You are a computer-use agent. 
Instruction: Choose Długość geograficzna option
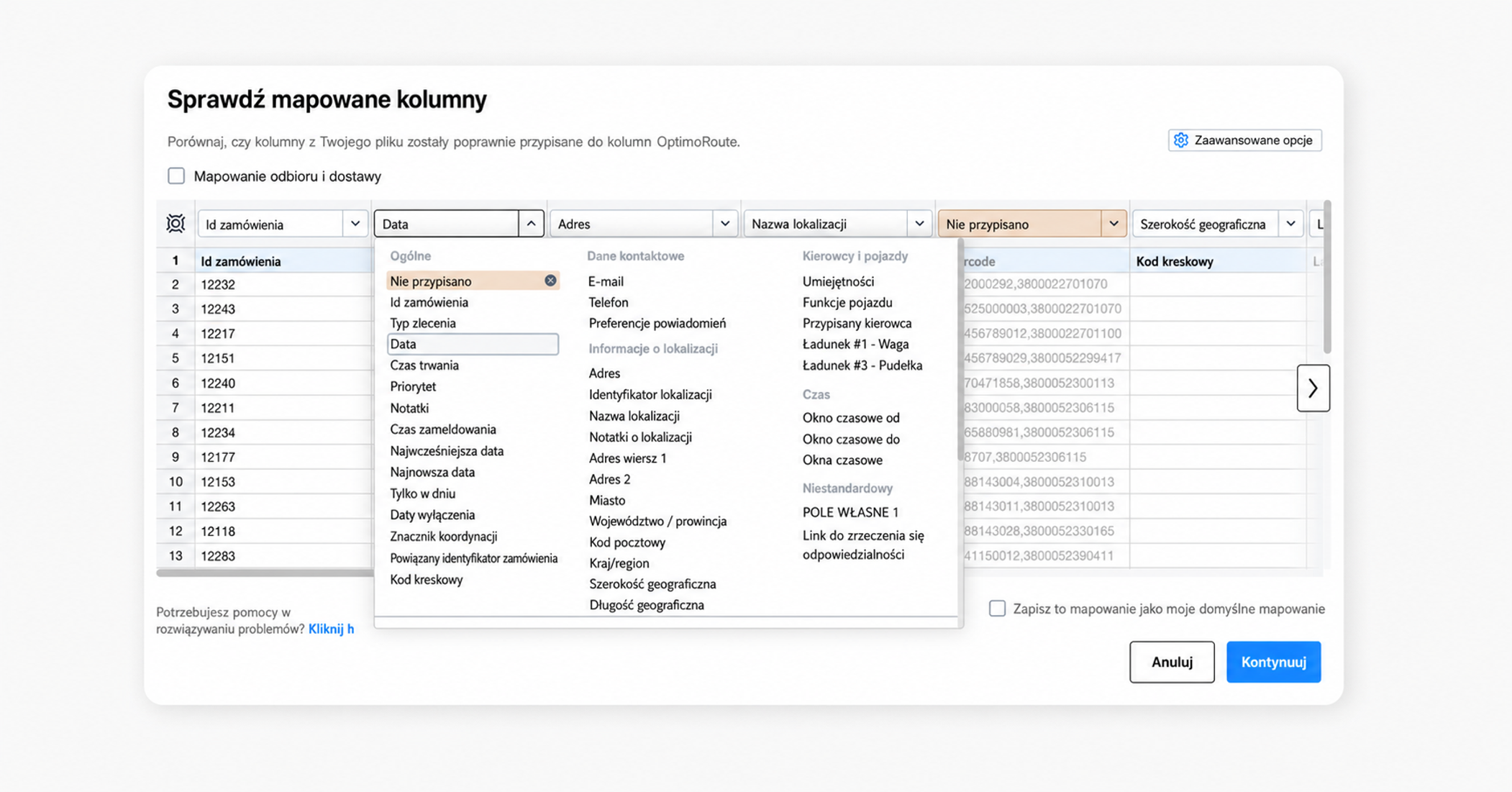coord(647,605)
